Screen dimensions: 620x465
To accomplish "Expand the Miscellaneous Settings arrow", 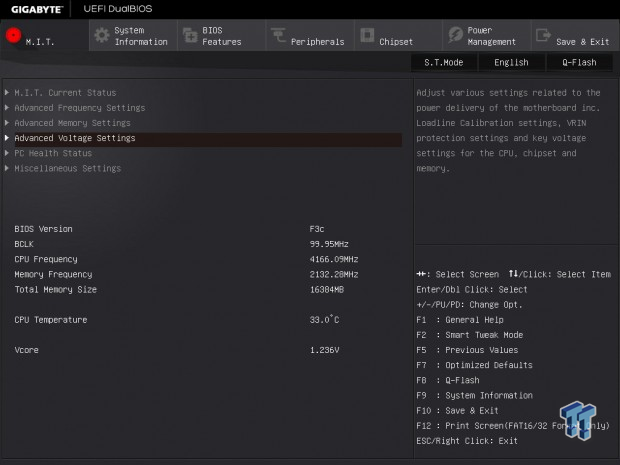I will [7, 168].
